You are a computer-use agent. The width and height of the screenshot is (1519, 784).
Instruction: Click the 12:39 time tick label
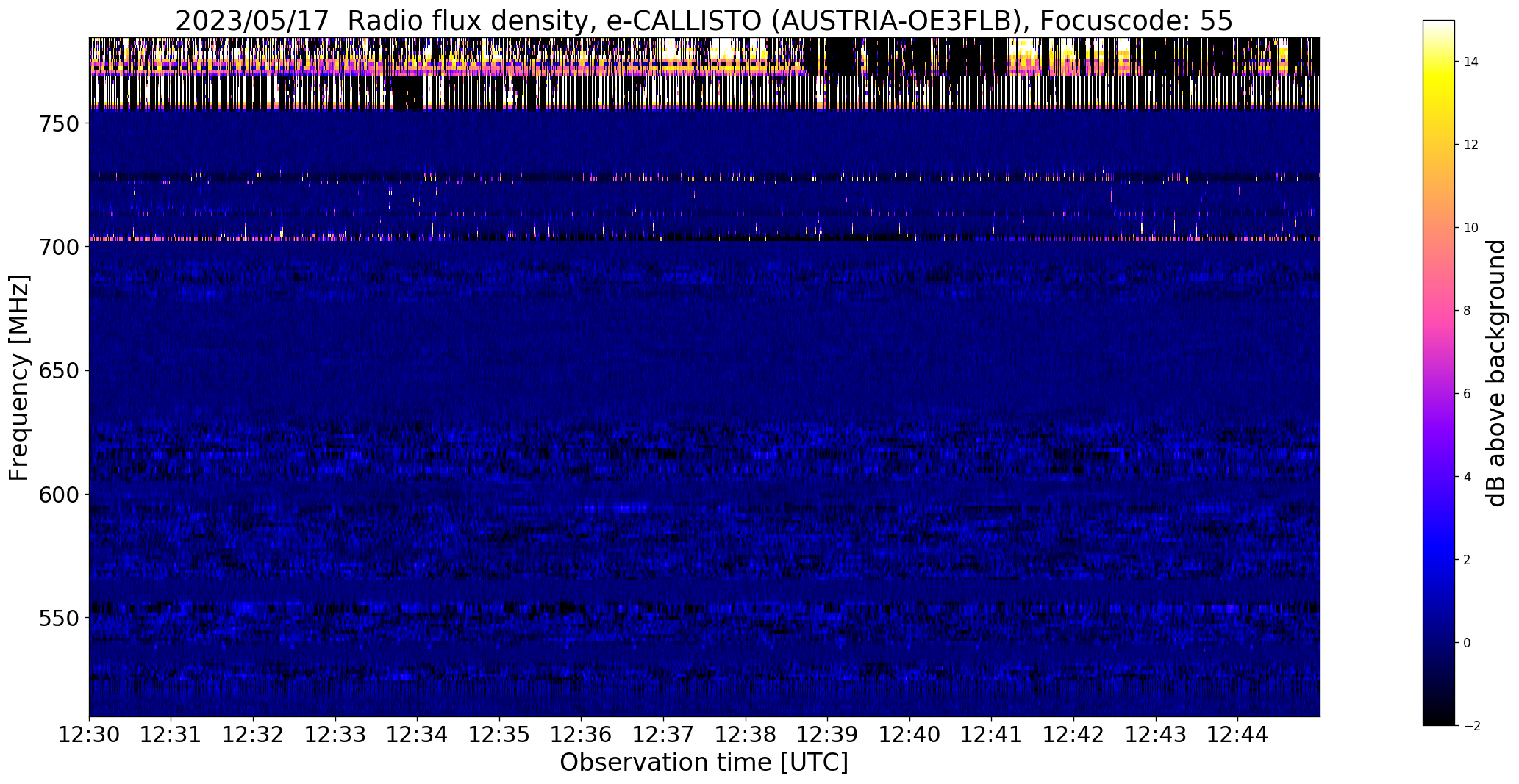tap(828, 735)
